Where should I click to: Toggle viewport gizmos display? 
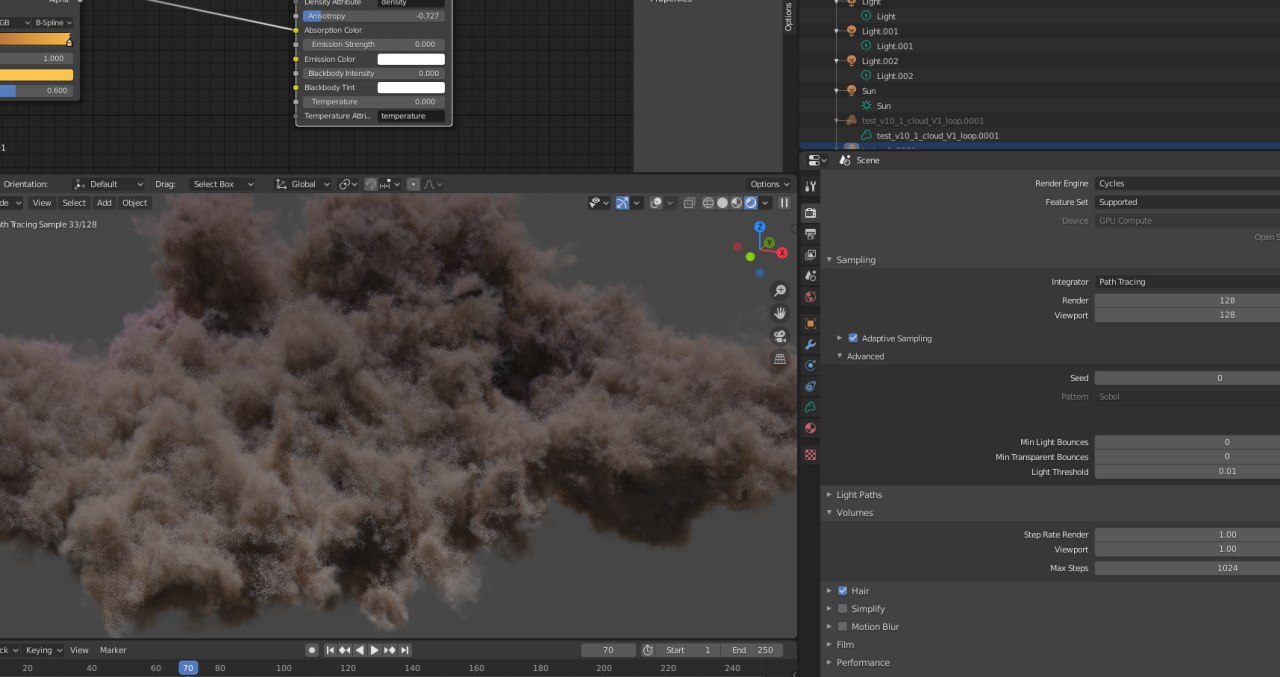622,203
